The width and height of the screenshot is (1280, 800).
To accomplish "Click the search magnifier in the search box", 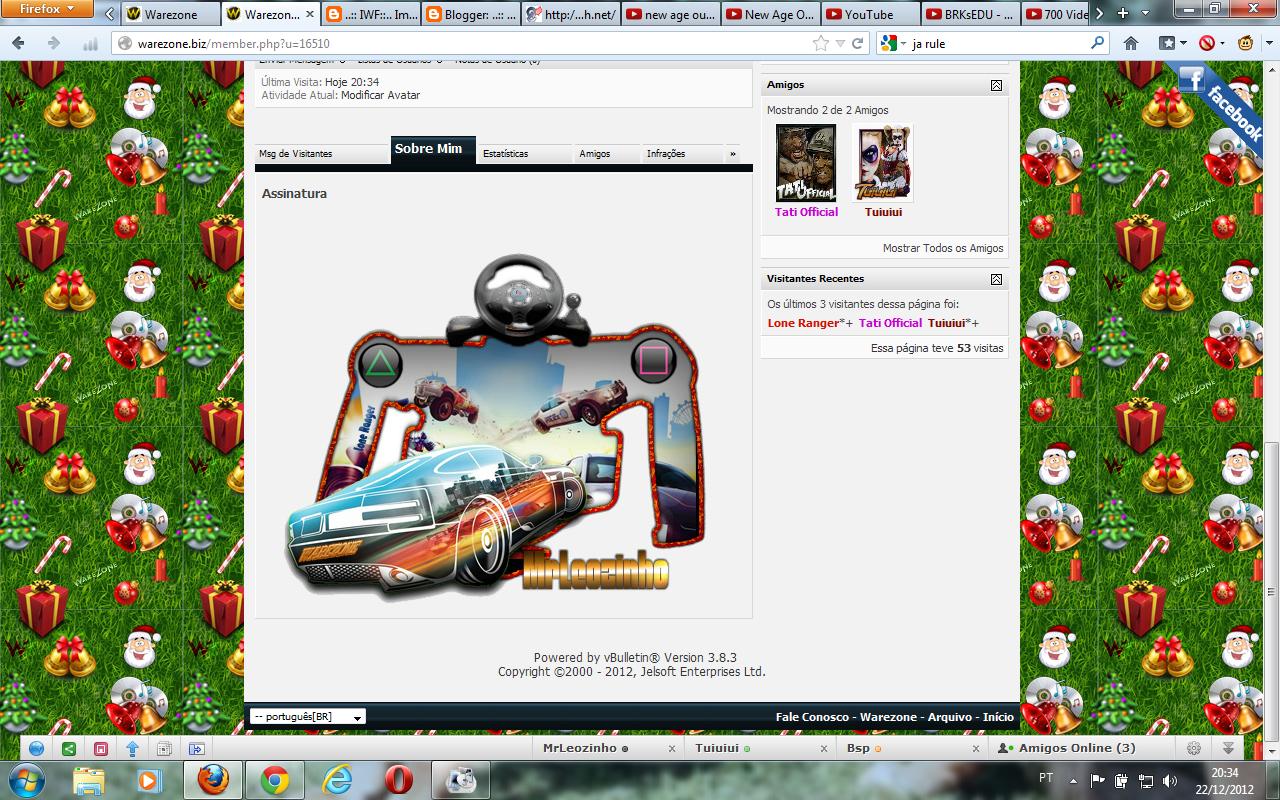I will click(x=1097, y=43).
